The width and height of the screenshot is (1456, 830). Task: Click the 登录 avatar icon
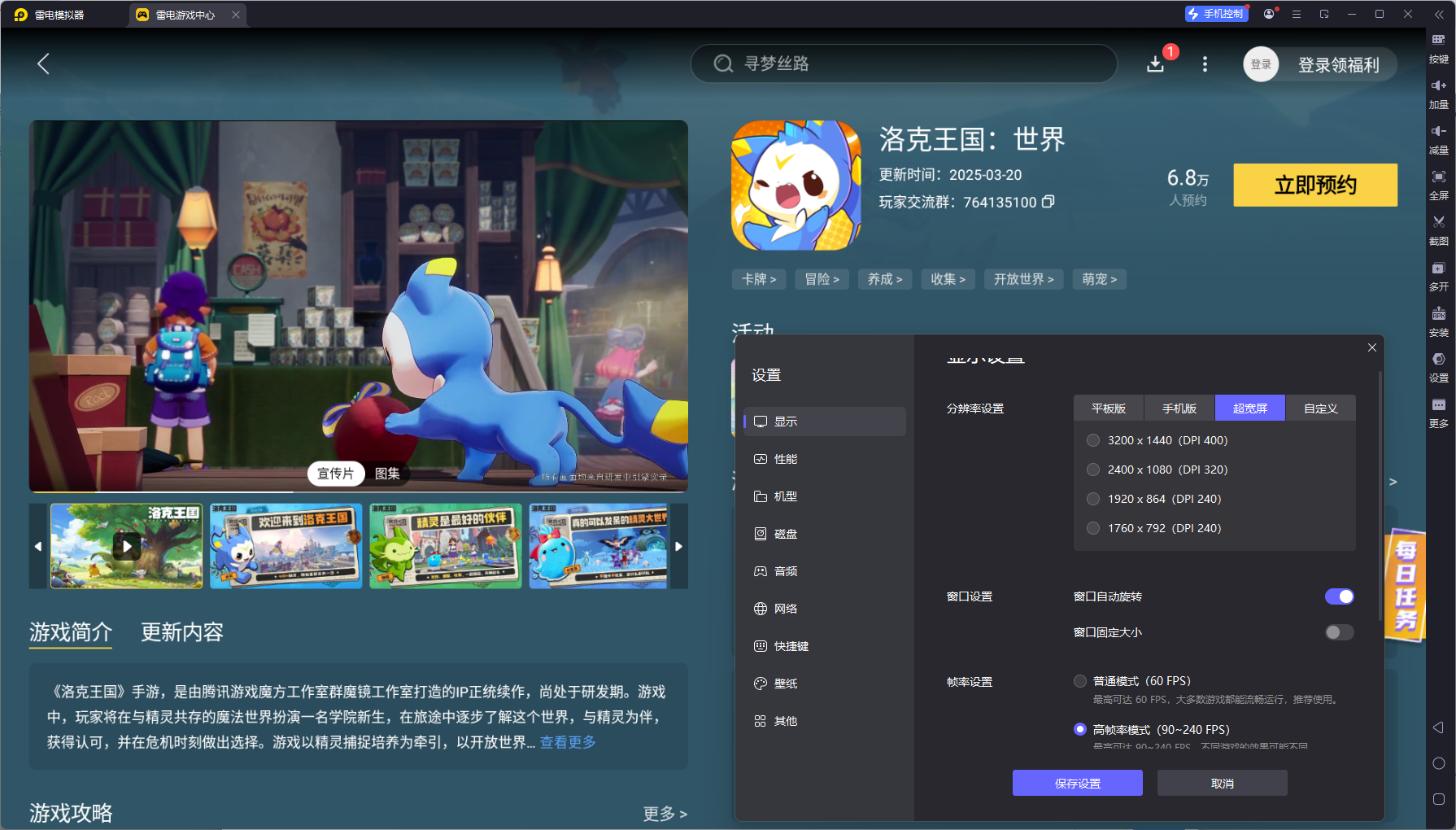[x=1261, y=64]
